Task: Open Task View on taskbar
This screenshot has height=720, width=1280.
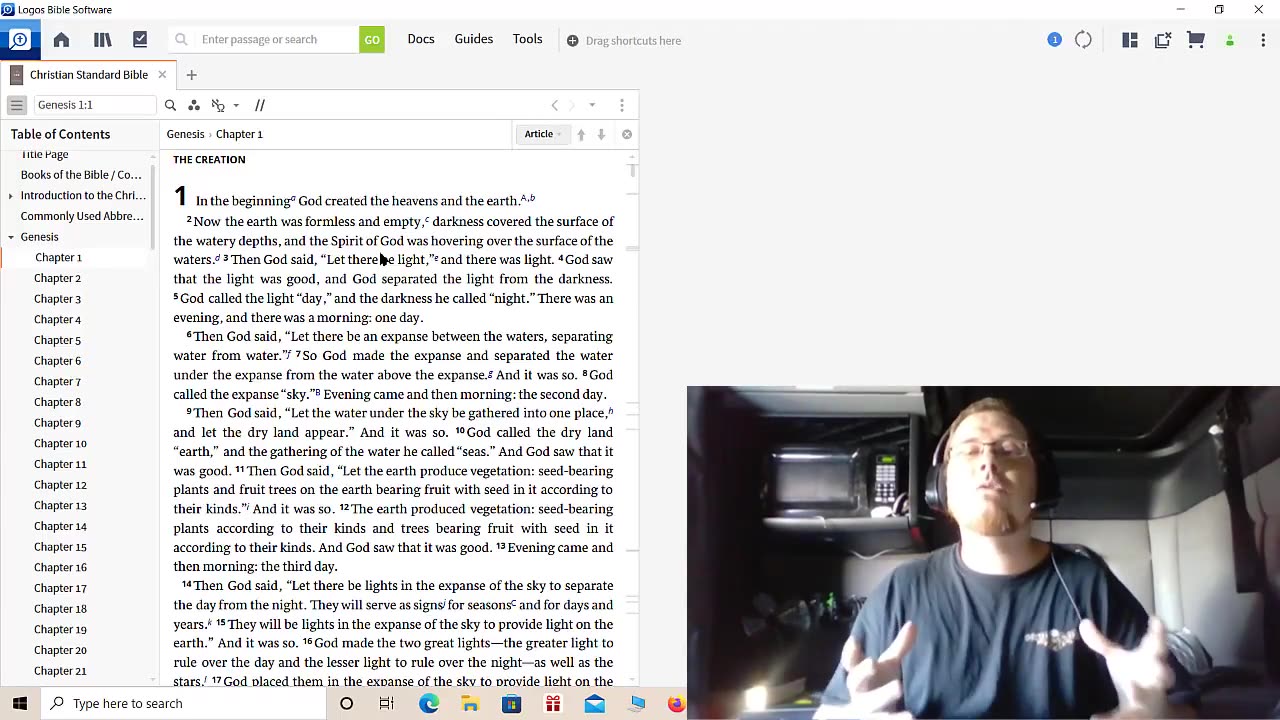Action: pyautogui.click(x=387, y=704)
